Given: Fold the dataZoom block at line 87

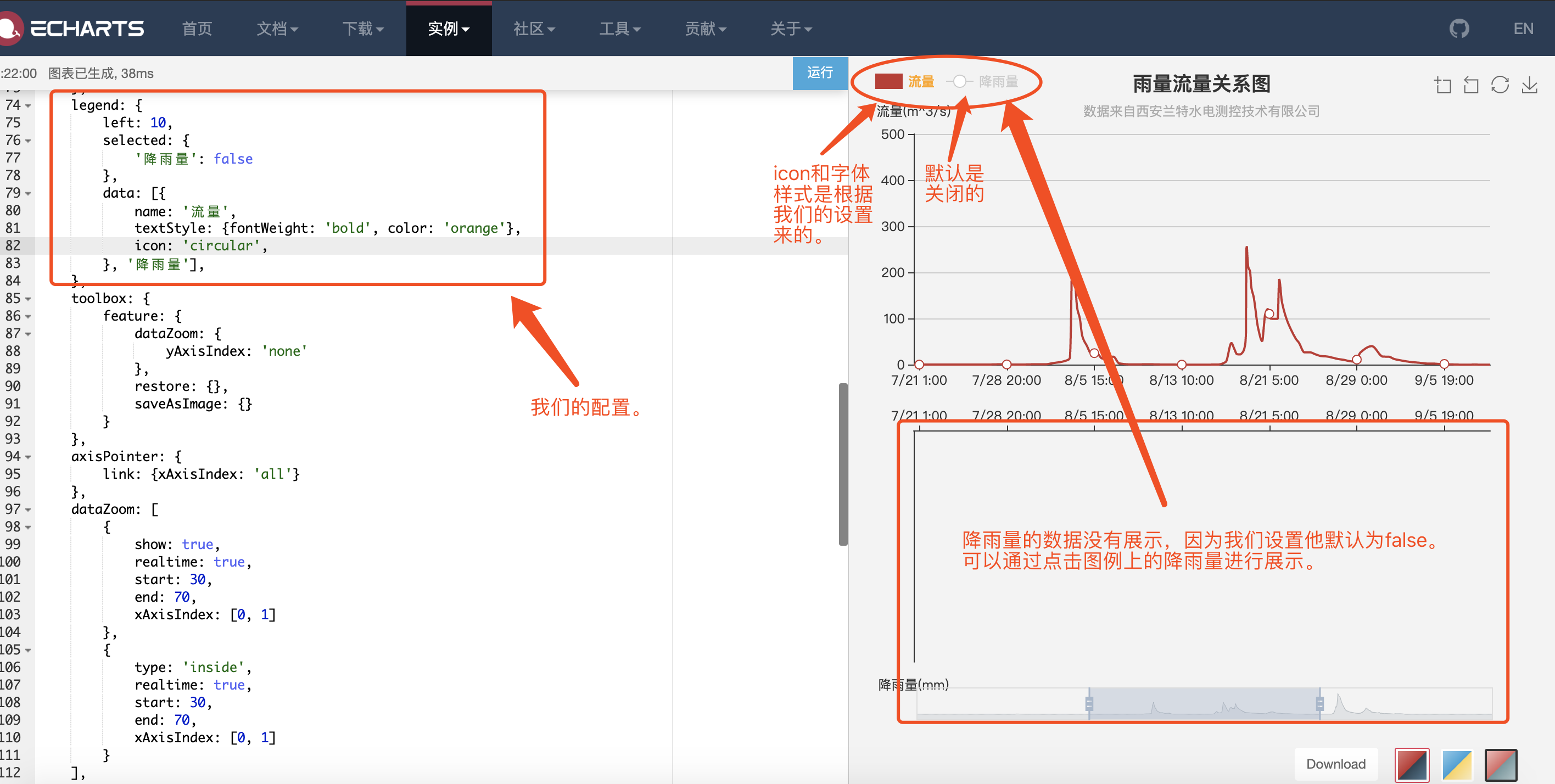Looking at the screenshot, I should (x=28, y=334).
